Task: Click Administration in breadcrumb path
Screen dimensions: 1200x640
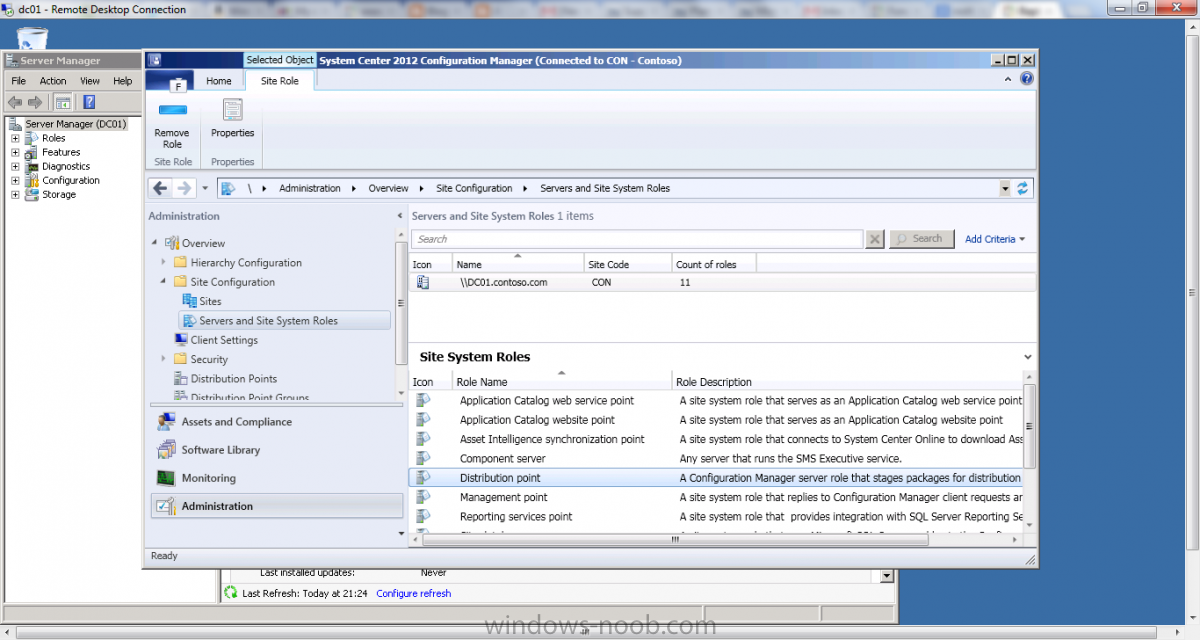Action: point(310,188)
